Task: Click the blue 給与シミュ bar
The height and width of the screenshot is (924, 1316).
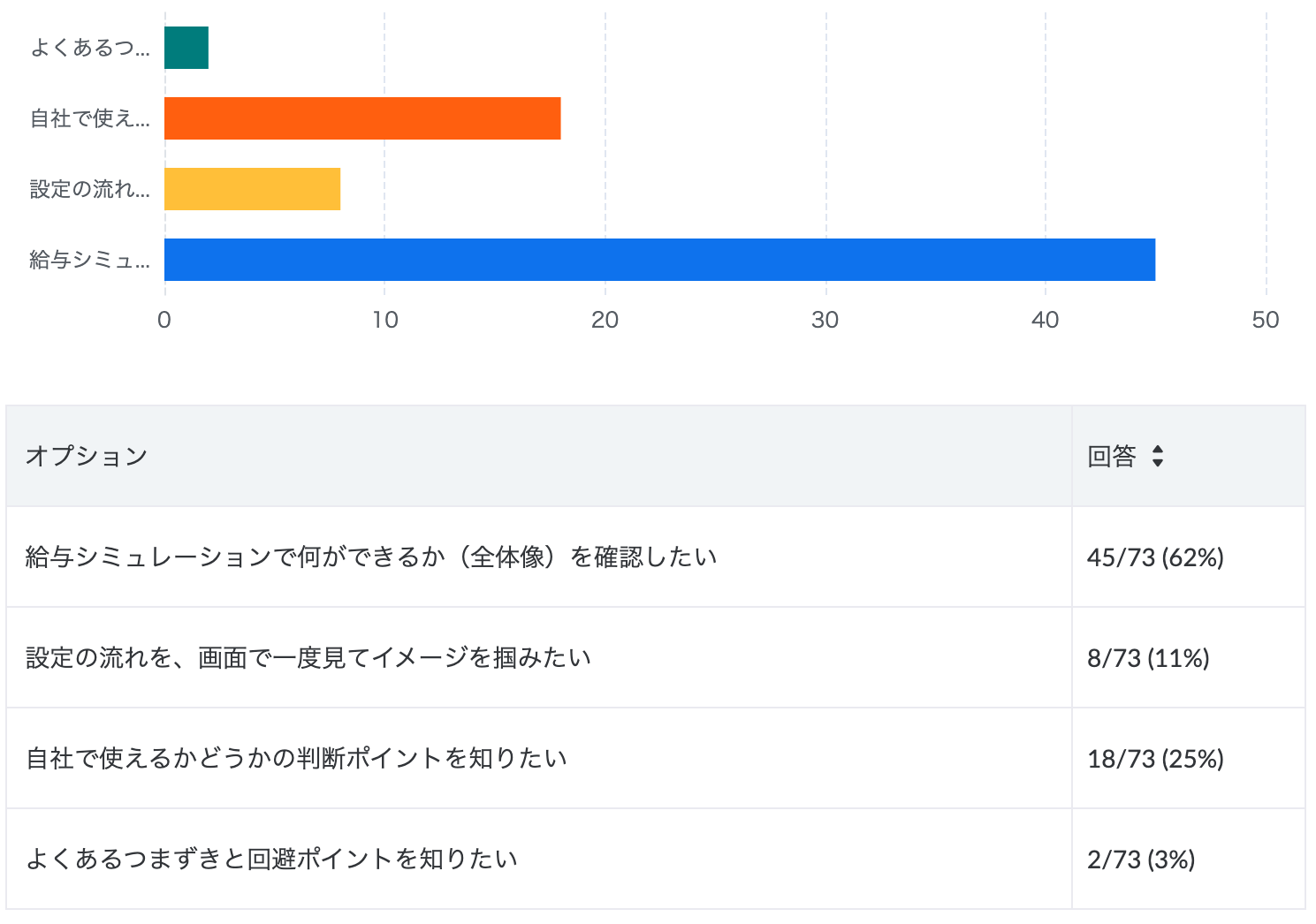Action: point(659,260)
